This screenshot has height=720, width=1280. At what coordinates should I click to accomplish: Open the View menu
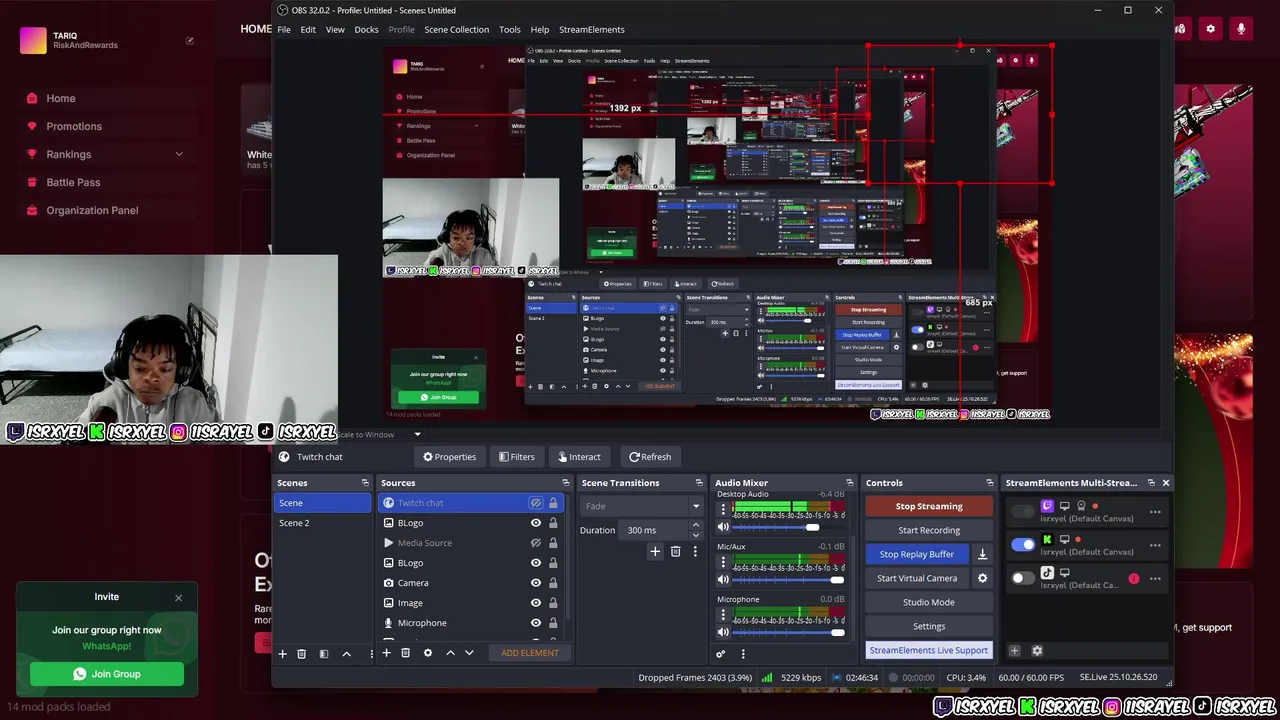(x=335, y=29)
